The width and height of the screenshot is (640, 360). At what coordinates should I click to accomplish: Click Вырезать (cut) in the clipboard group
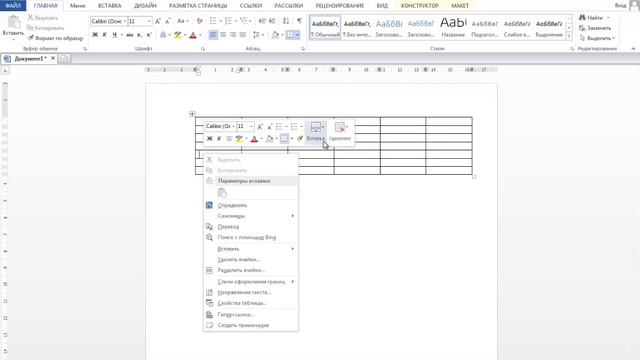coord(43,18)
